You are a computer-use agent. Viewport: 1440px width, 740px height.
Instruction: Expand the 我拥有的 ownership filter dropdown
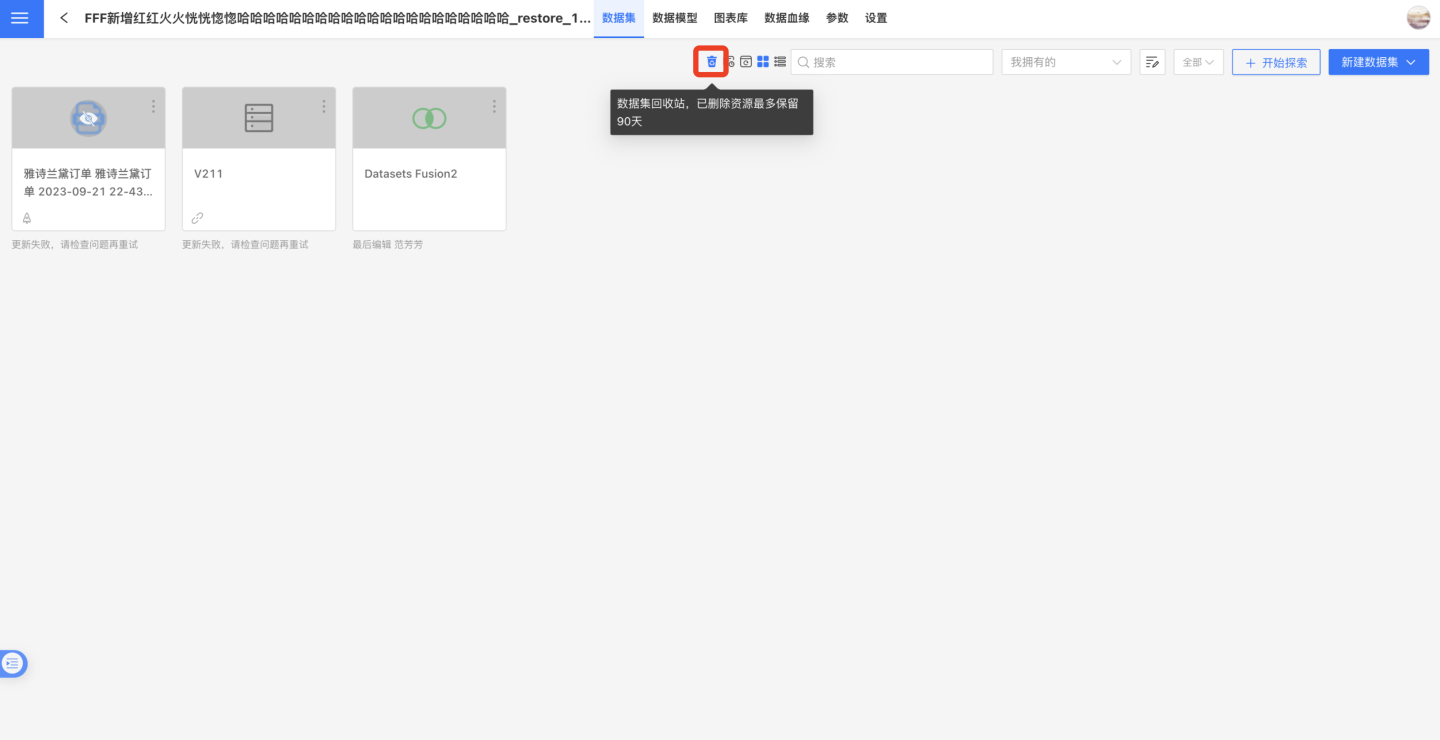[1066, 62]
